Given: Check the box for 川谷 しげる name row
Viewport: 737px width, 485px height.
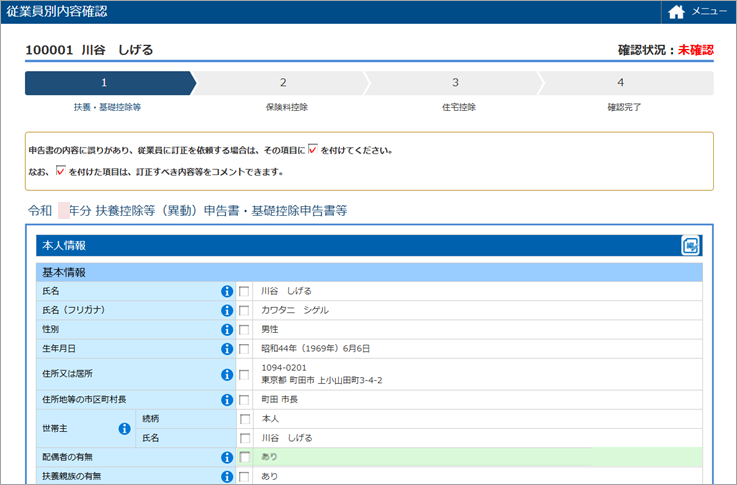Looking at the screenshot, I should click(x=244, y=291).
